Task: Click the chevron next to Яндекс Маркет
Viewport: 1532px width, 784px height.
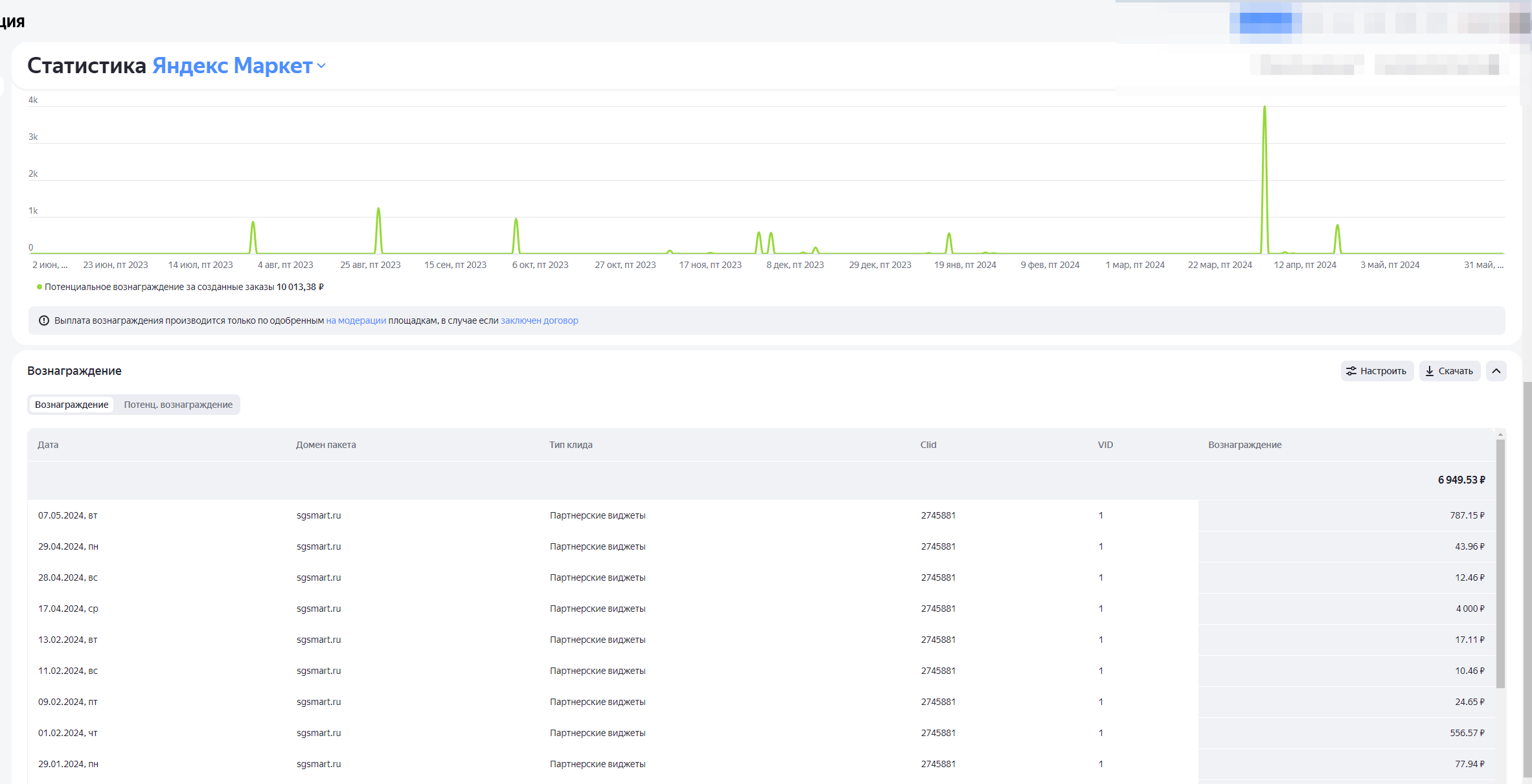Action: [321, 66]
